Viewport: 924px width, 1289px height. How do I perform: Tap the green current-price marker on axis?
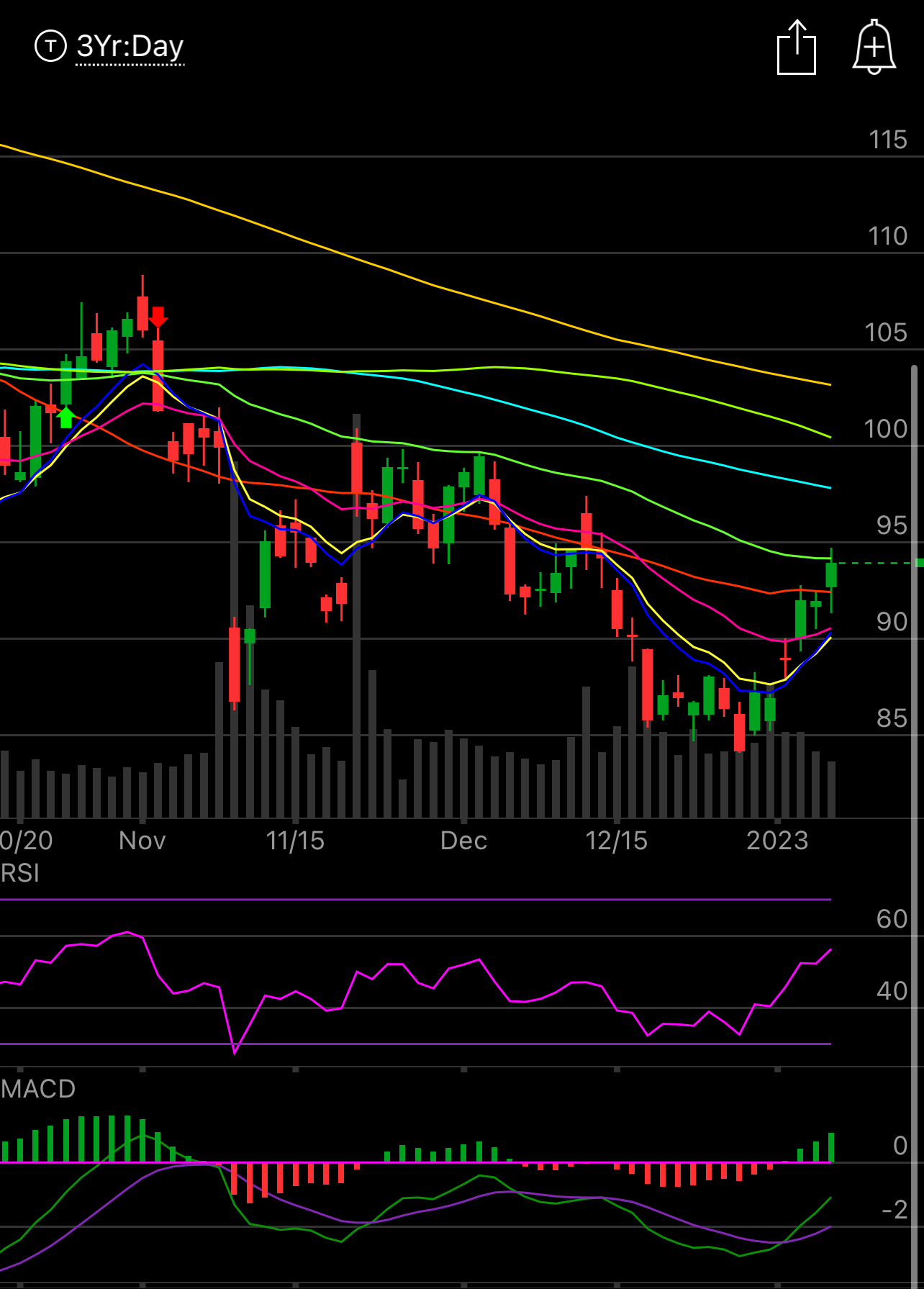[x=919, y=563]
